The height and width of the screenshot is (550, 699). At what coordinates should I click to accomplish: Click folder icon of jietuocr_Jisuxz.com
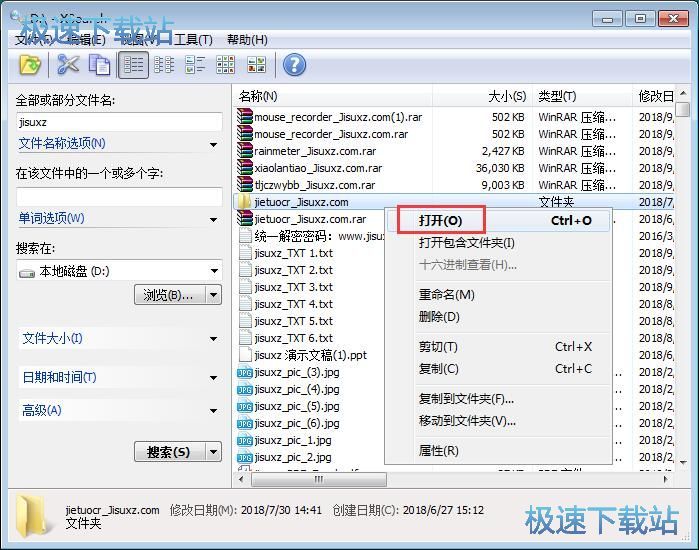pos(245,202)
